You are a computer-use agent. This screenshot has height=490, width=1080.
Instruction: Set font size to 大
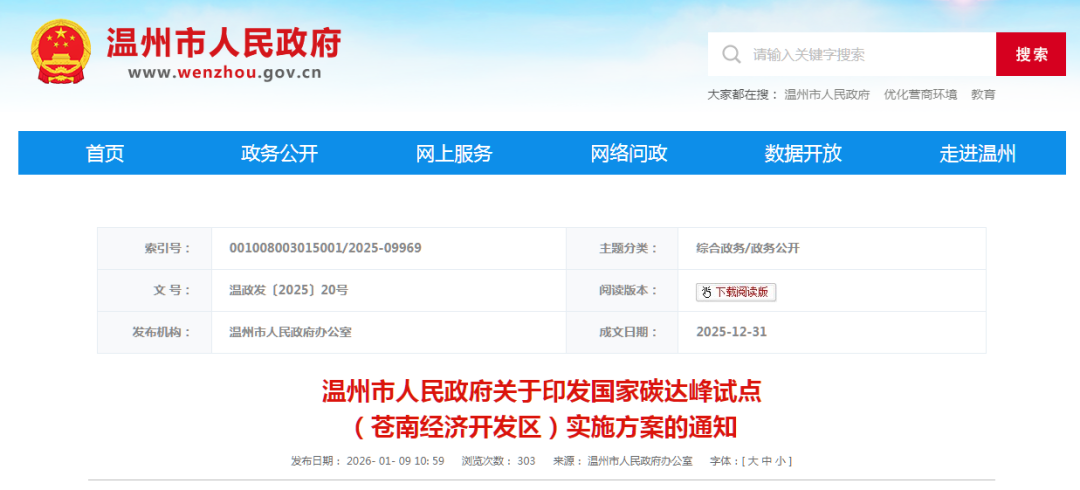[751, 461]
